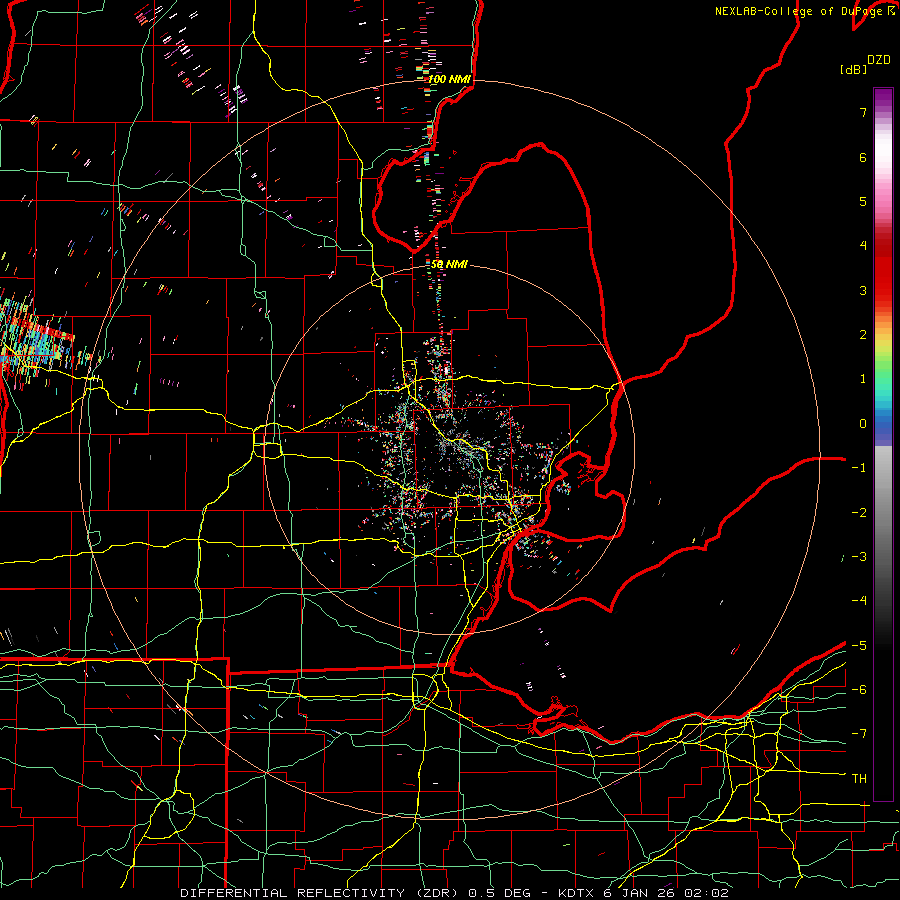Click the 50 NMI range ring label
The width and height of the screenshot is (900, 900).
tap(449, 264)
